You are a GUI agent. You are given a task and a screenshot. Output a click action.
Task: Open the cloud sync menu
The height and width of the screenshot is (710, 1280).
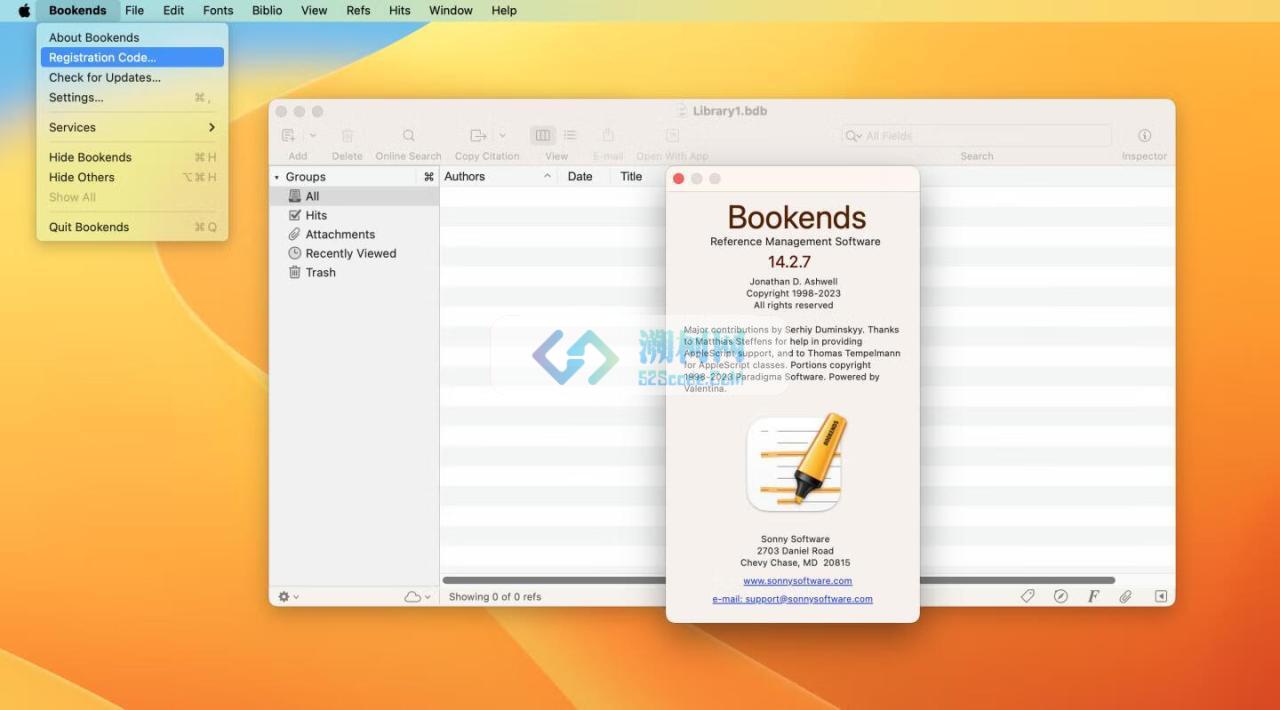click(417, 596)
